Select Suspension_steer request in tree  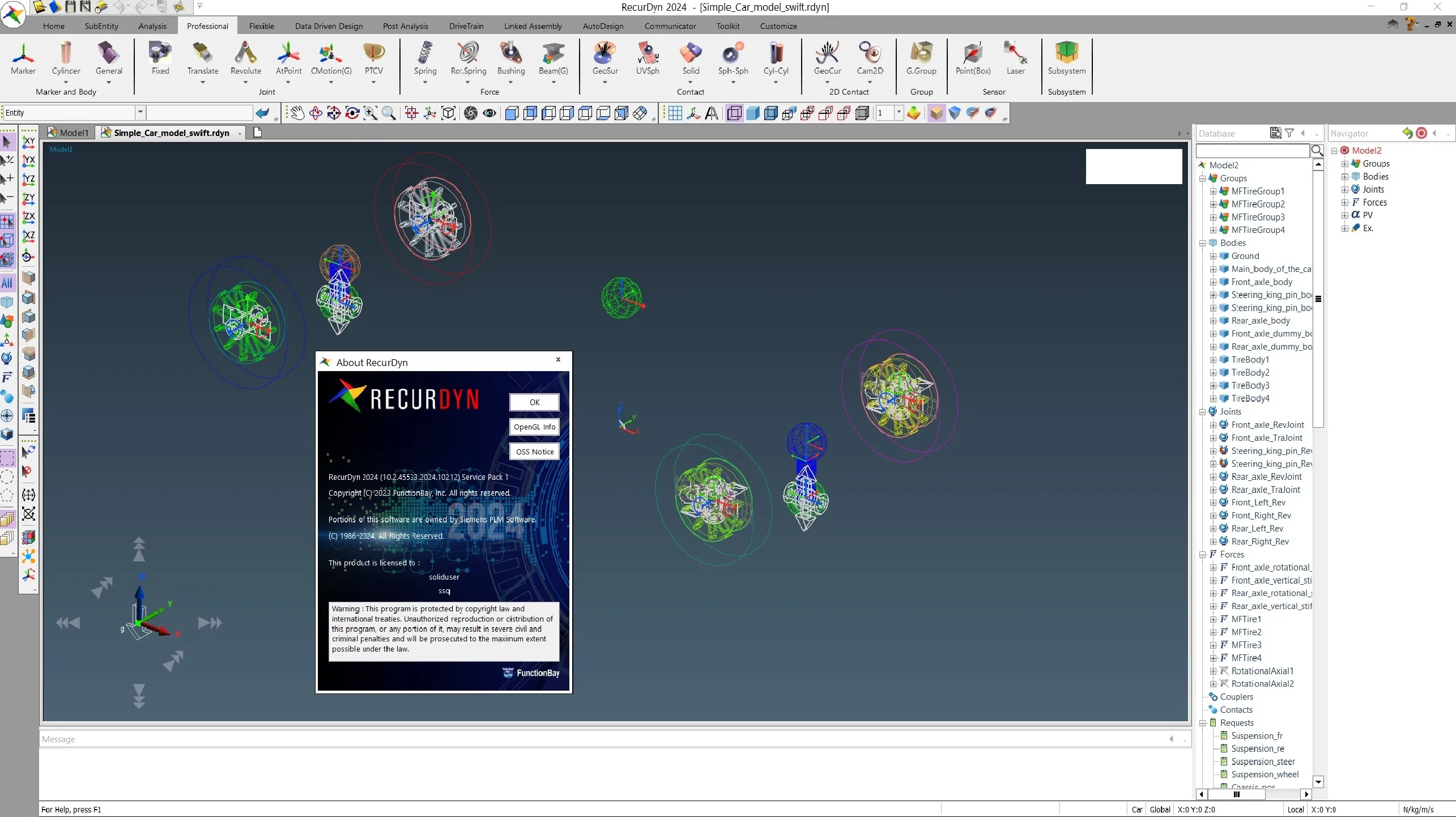(x=1263, y=762)
